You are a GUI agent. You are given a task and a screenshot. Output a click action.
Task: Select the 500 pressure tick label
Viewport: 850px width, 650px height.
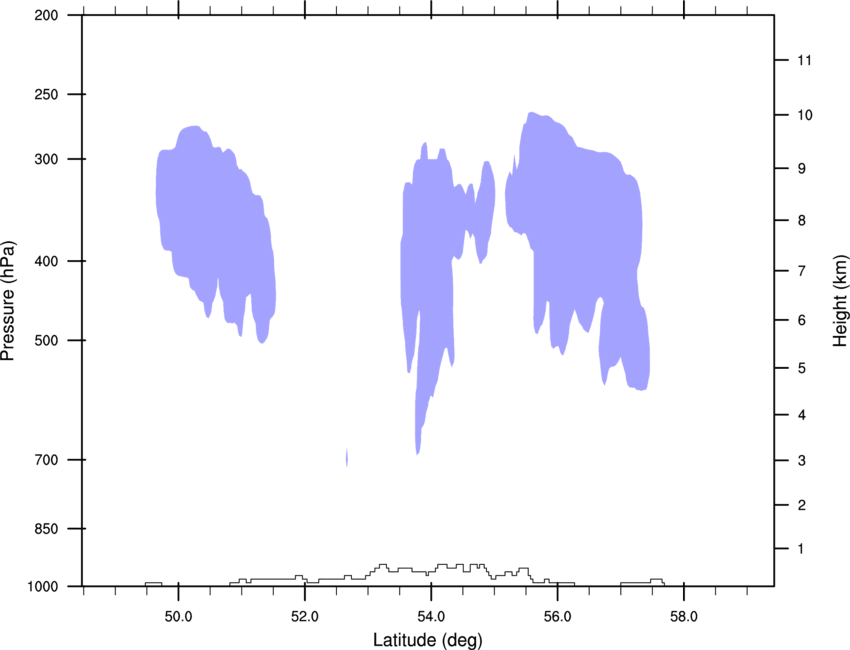tap(46, 340)
